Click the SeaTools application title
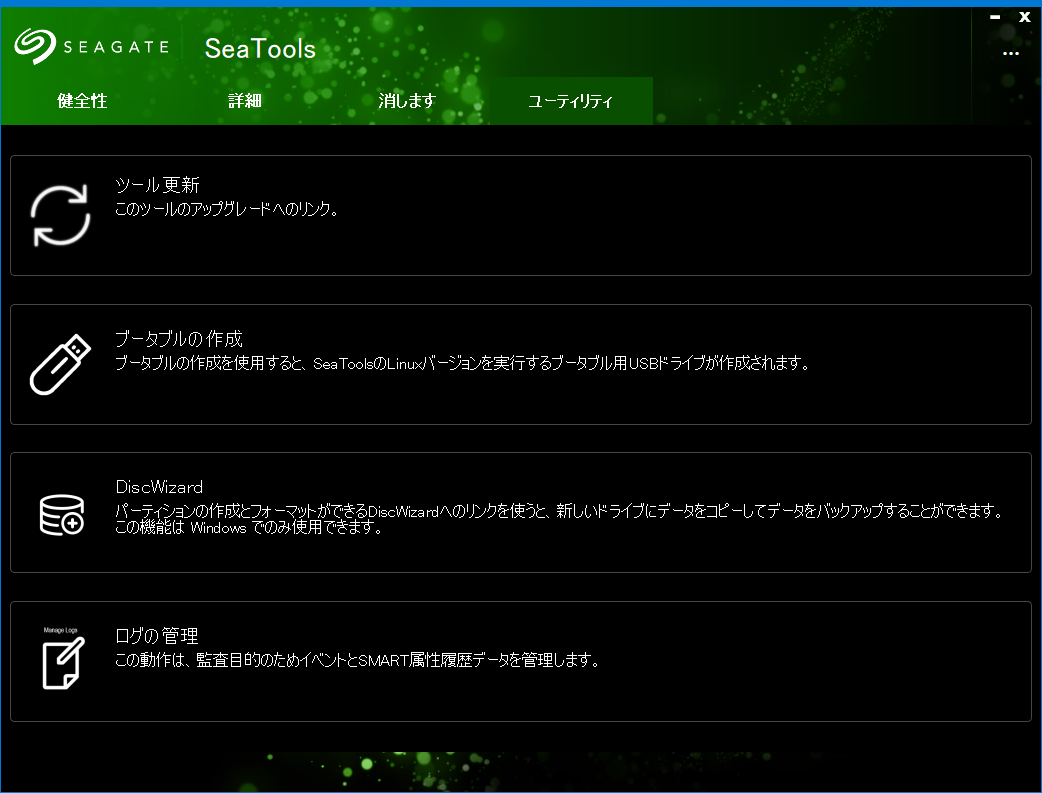Image resolution: width=1042 pixels, height=793 pixels. point(260,48)
